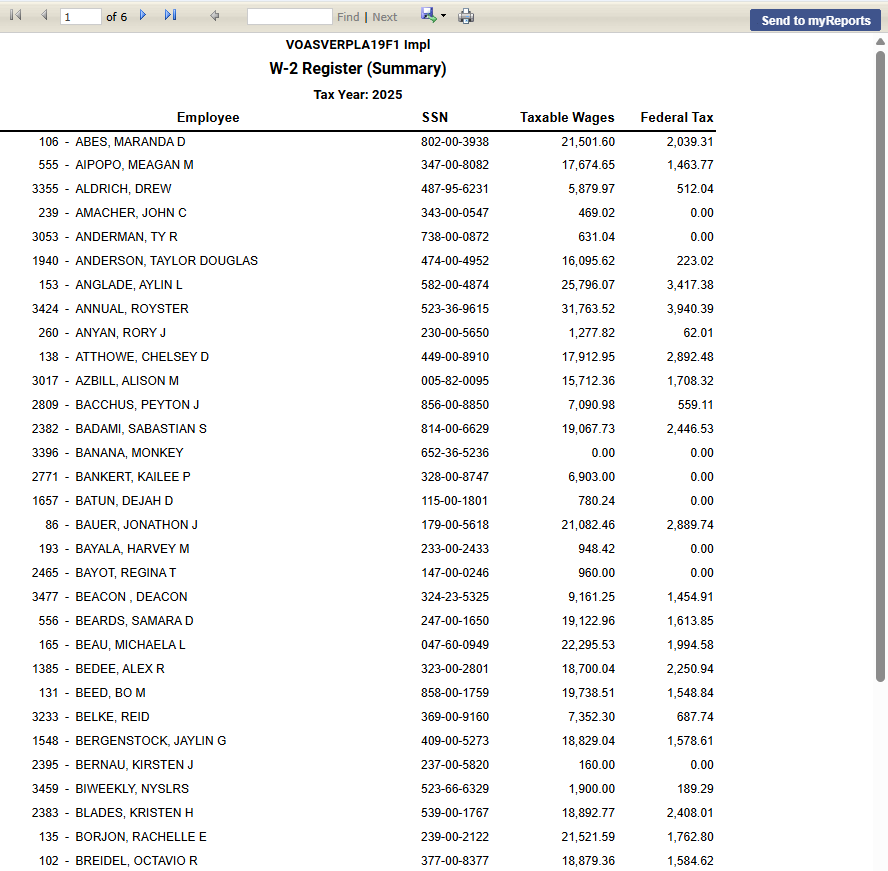Click the Next search result link
Viewport: 888px width, 871px height.
(x=385, y=17)
